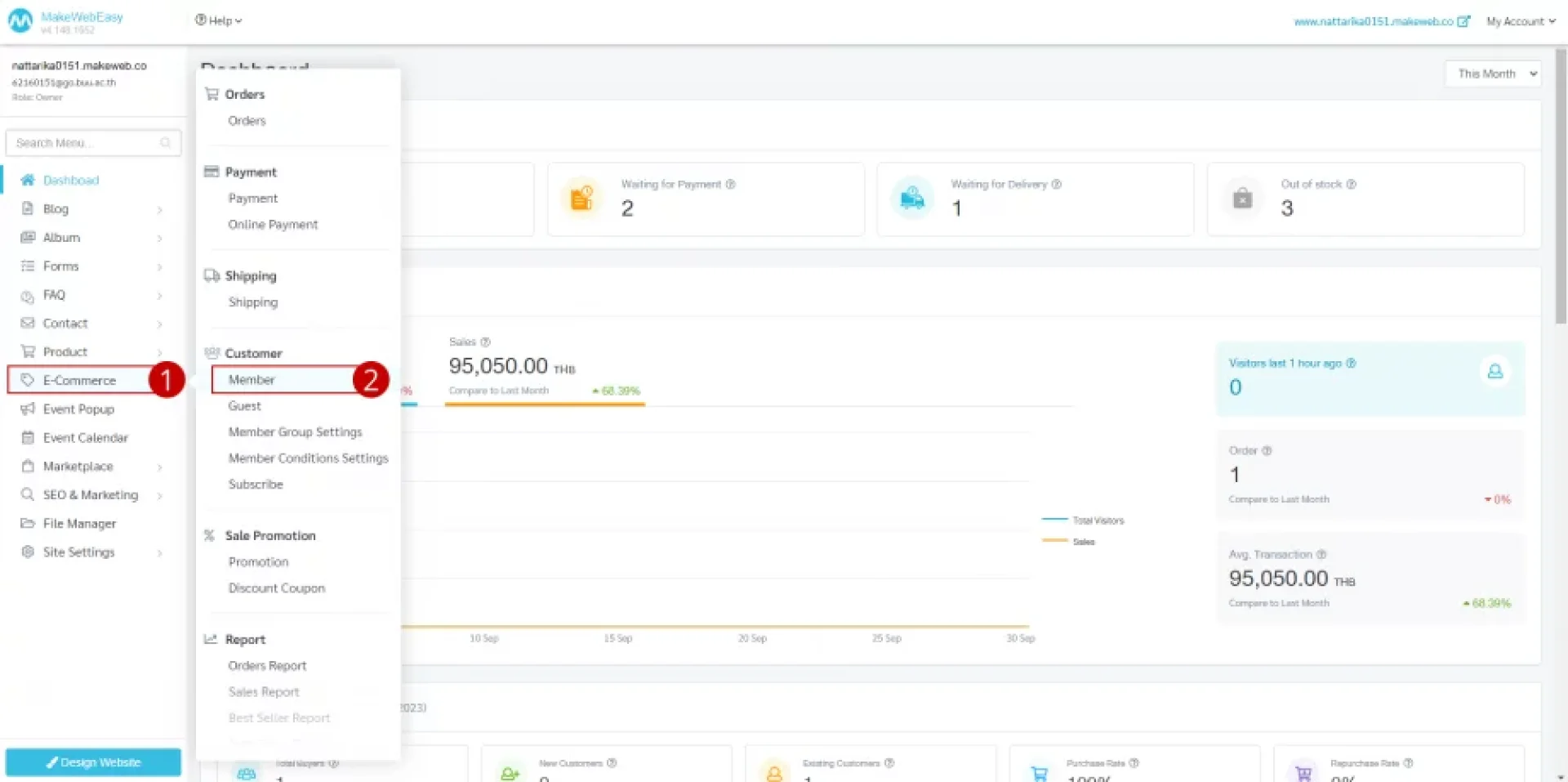
Task: Click help icon beside Avg. Transaction
Action: pyautogui.click(x=1321, y=554)
